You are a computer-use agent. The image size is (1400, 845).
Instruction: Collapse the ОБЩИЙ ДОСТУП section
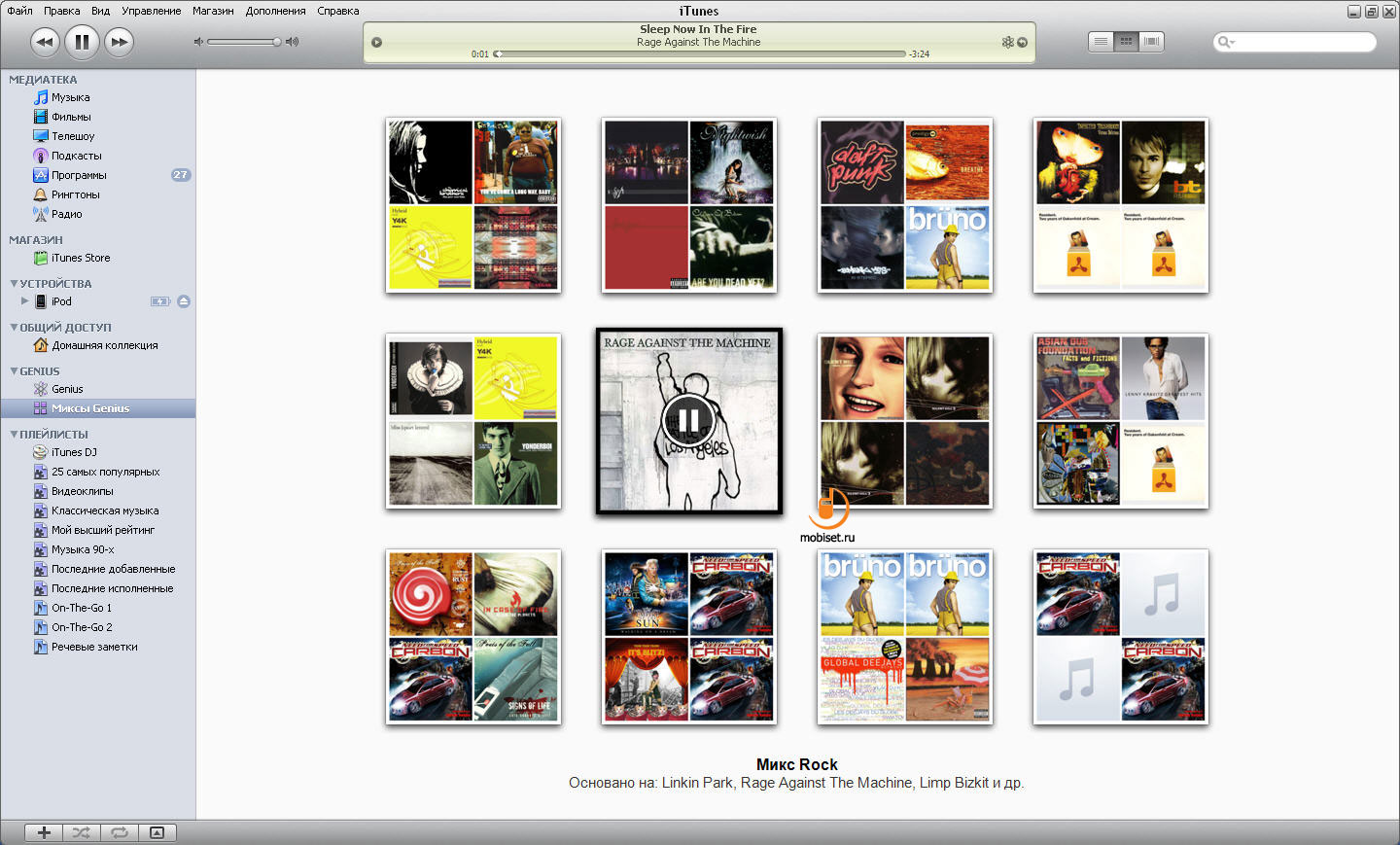tap(14, 328)
